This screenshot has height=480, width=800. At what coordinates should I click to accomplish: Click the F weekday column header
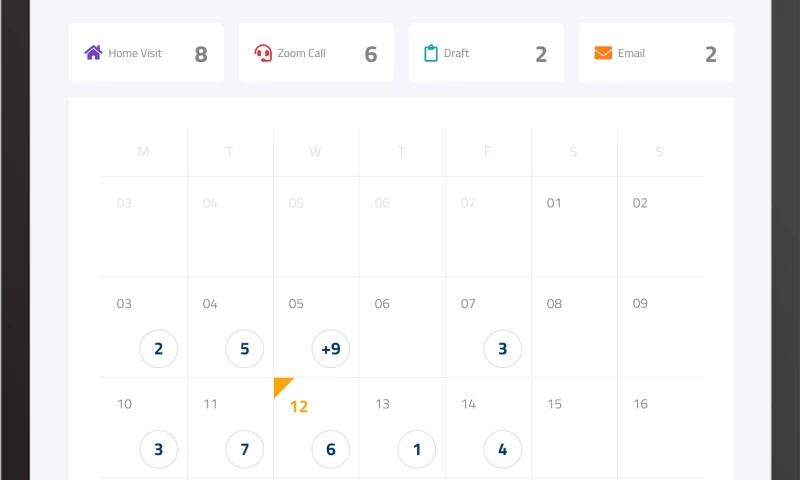(487, 152)
